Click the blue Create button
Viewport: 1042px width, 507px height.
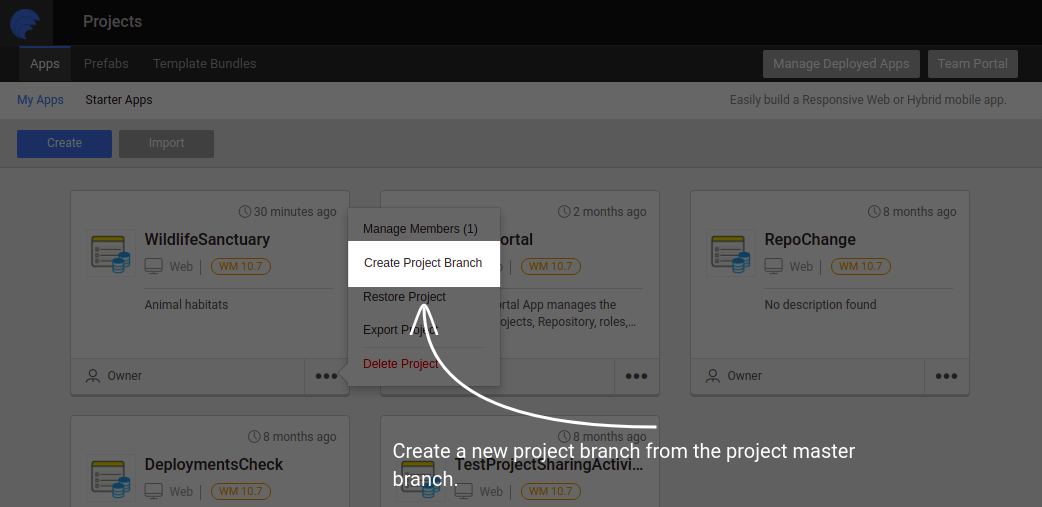[64, 143]
